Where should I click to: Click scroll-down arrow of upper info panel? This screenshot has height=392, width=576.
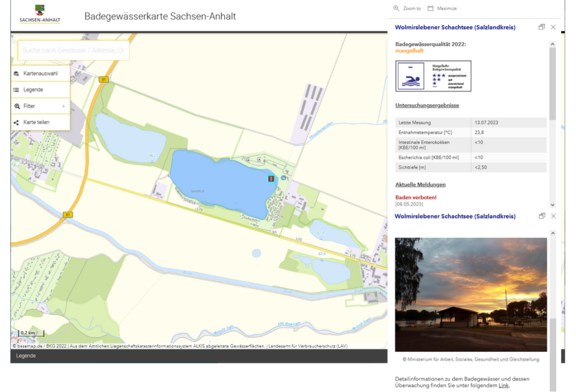coord(552,205)
